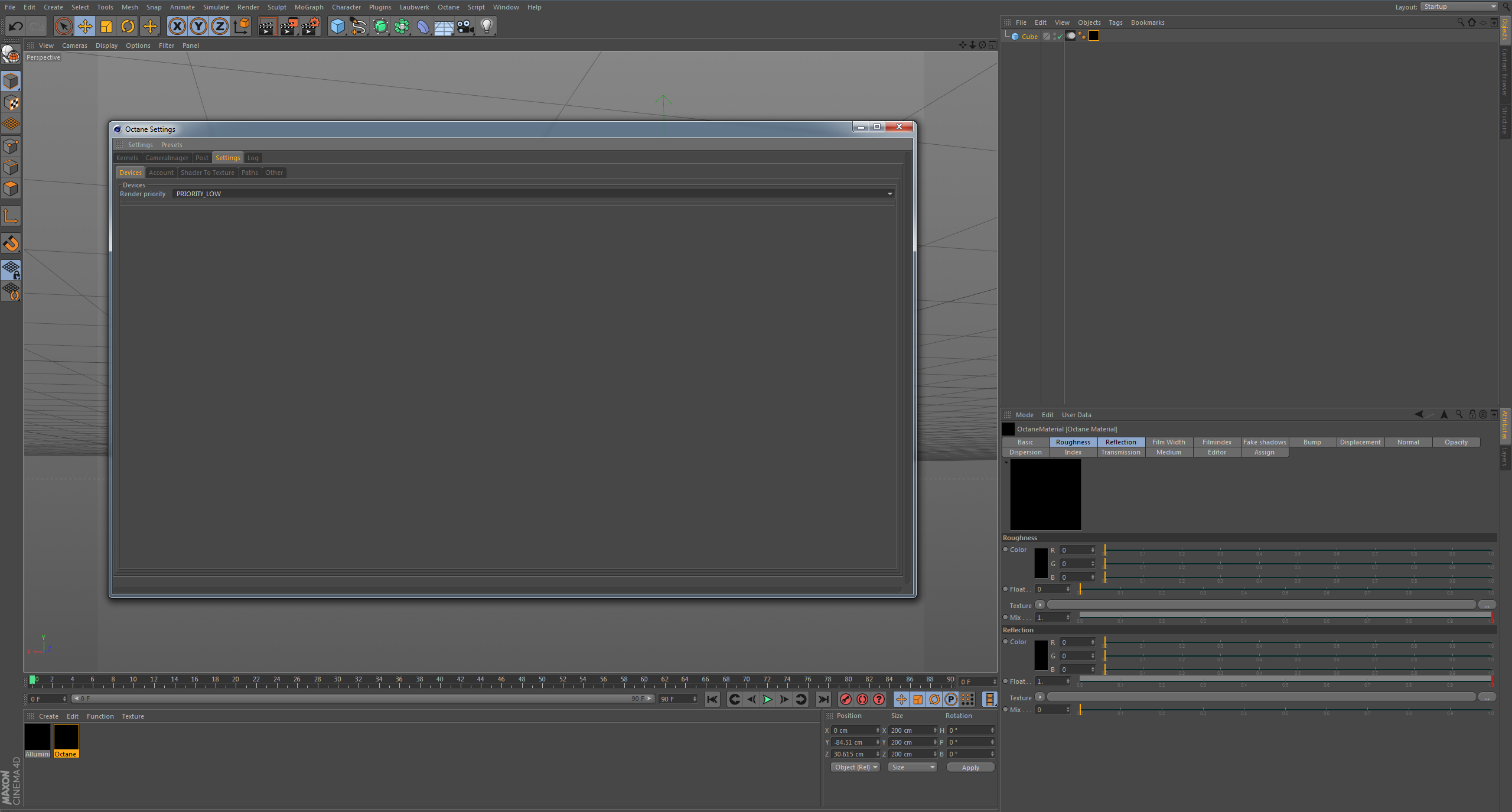The image size is (1512, 812).
Task: Open the MoGraph menu
Action: (309, 7)
